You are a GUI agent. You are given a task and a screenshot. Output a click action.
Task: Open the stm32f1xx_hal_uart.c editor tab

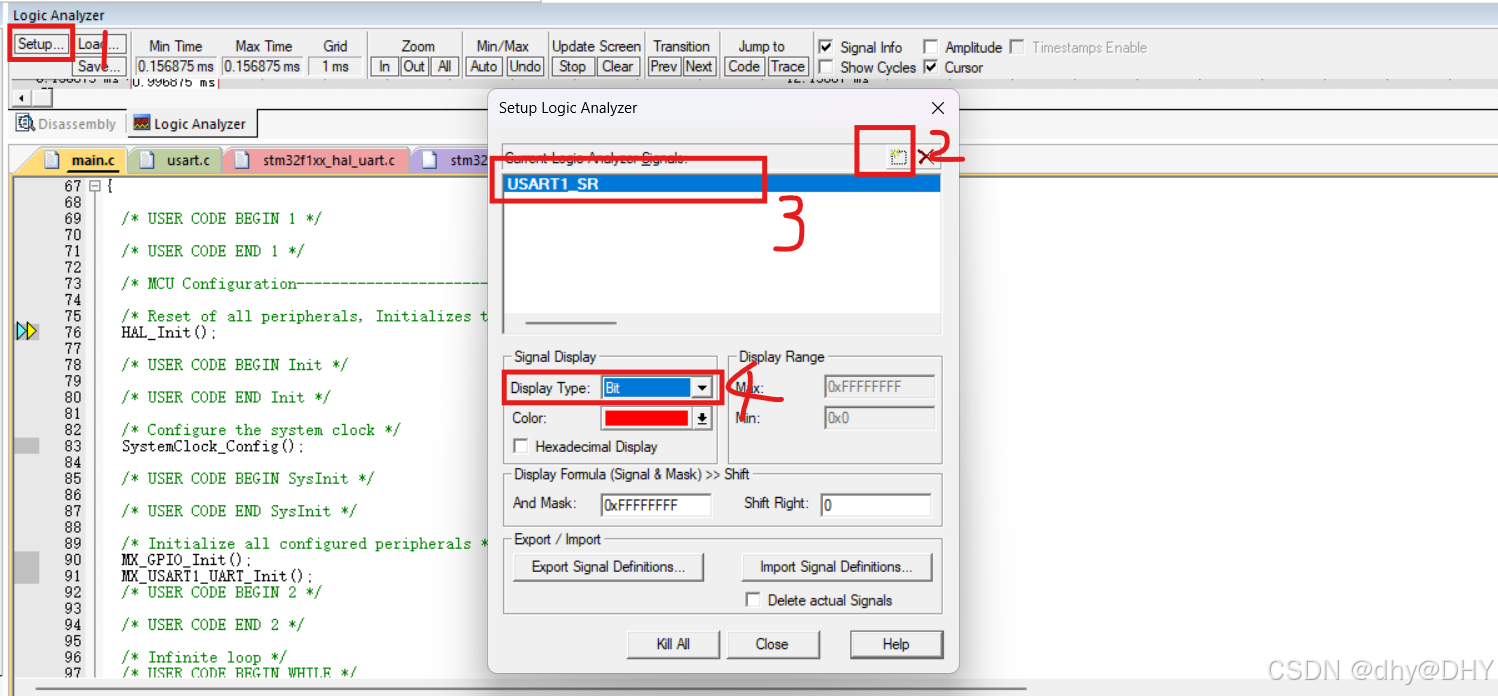(x=317, y=160)
